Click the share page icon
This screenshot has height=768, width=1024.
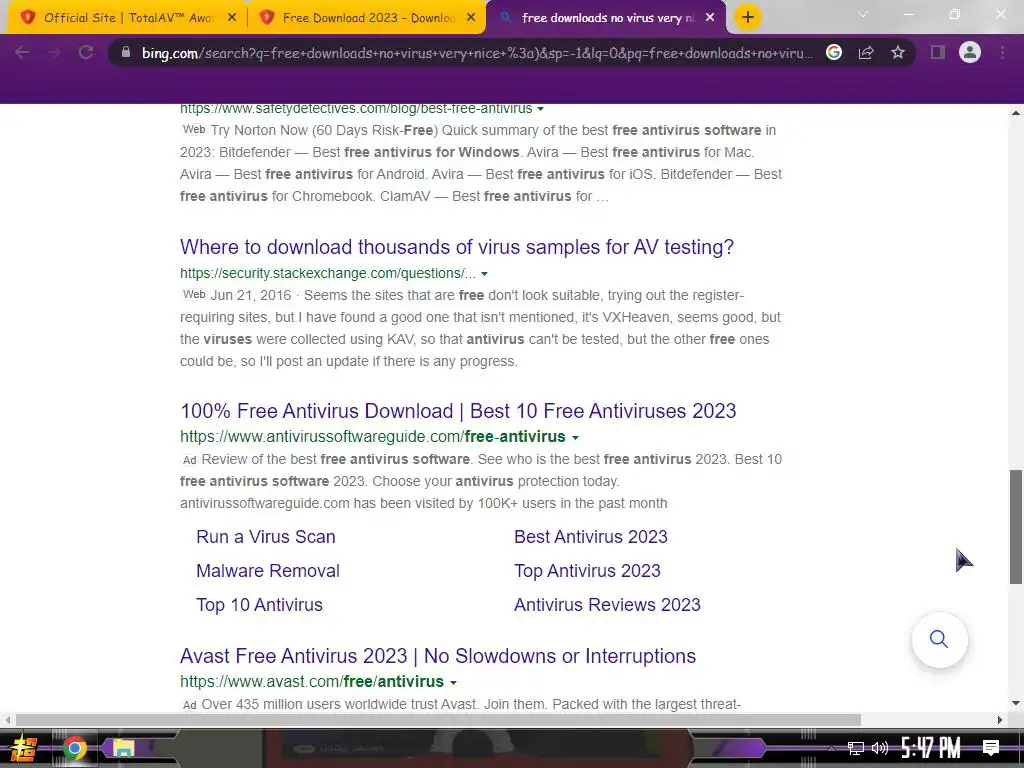(866, 52)
